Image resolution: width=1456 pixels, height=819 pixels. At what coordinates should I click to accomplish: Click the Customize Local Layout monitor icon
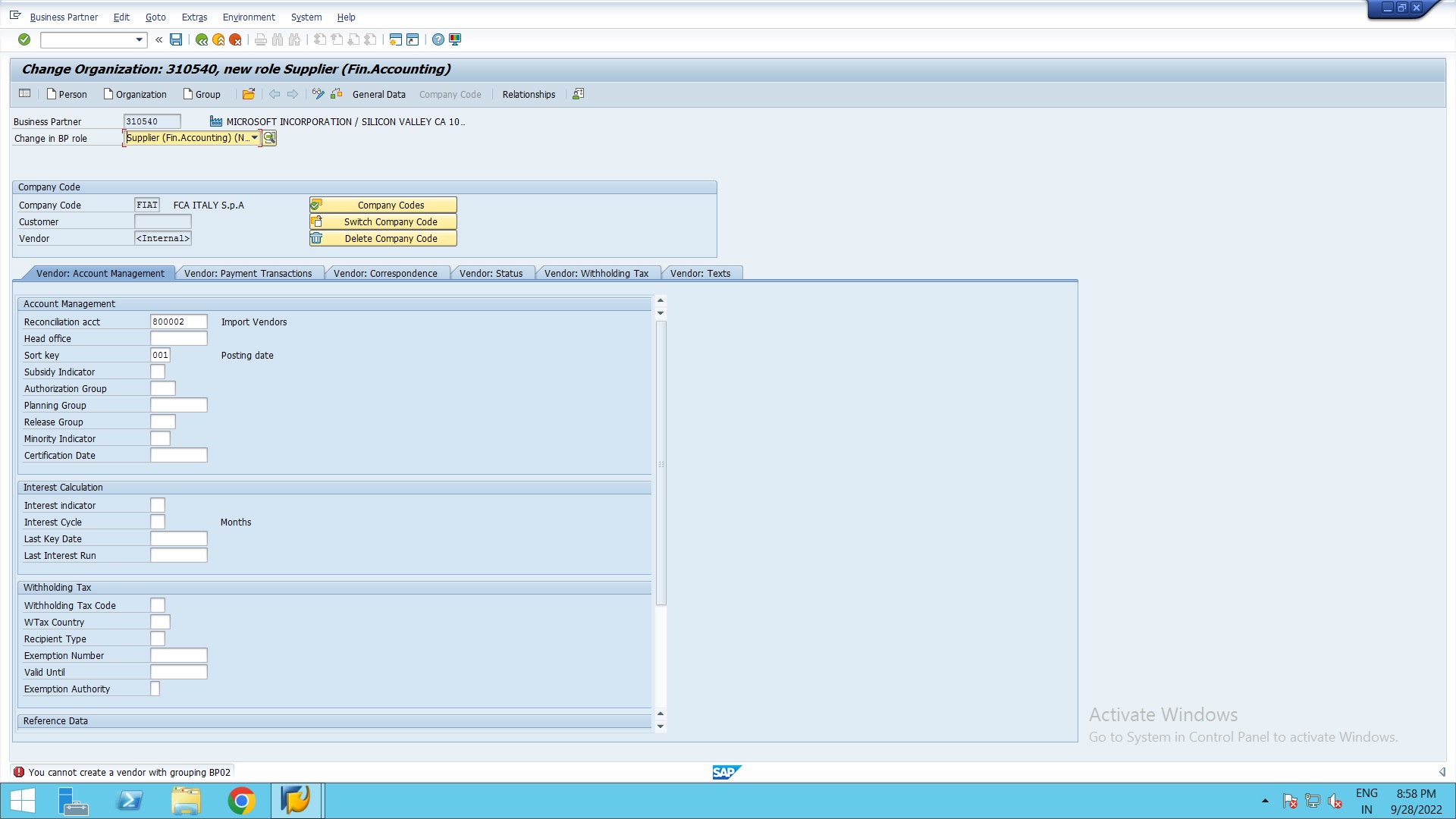(x=455, y=39)
